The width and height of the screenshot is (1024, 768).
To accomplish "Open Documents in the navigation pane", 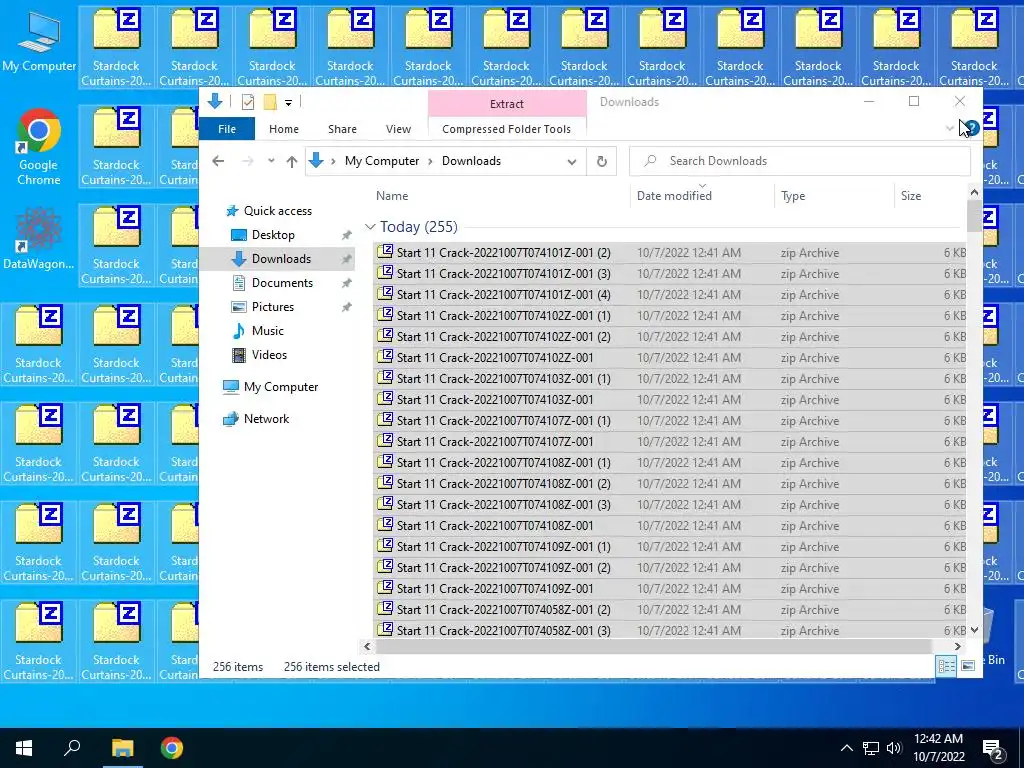I will (x=282, y=283).
